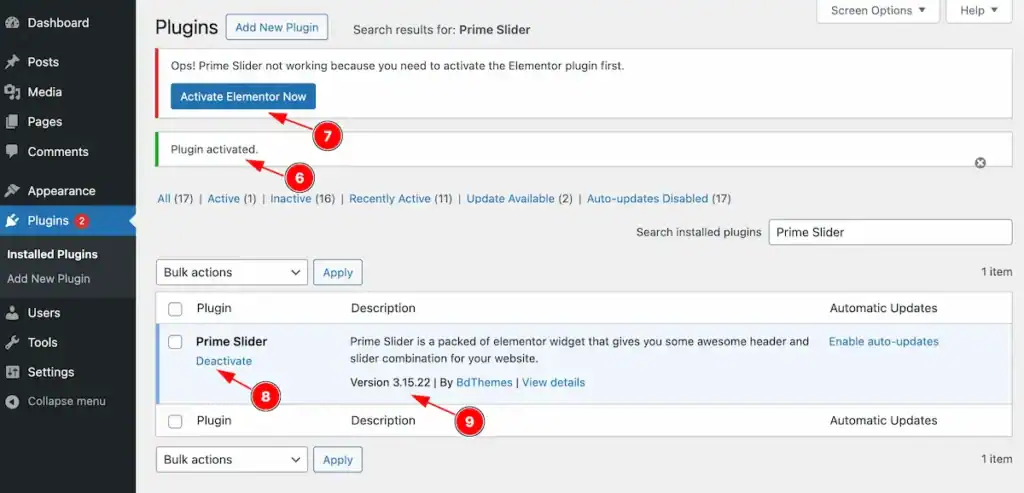Viewport: 1024px width, 493px height.
Task: Click the red update count badge
Action: 81,221
